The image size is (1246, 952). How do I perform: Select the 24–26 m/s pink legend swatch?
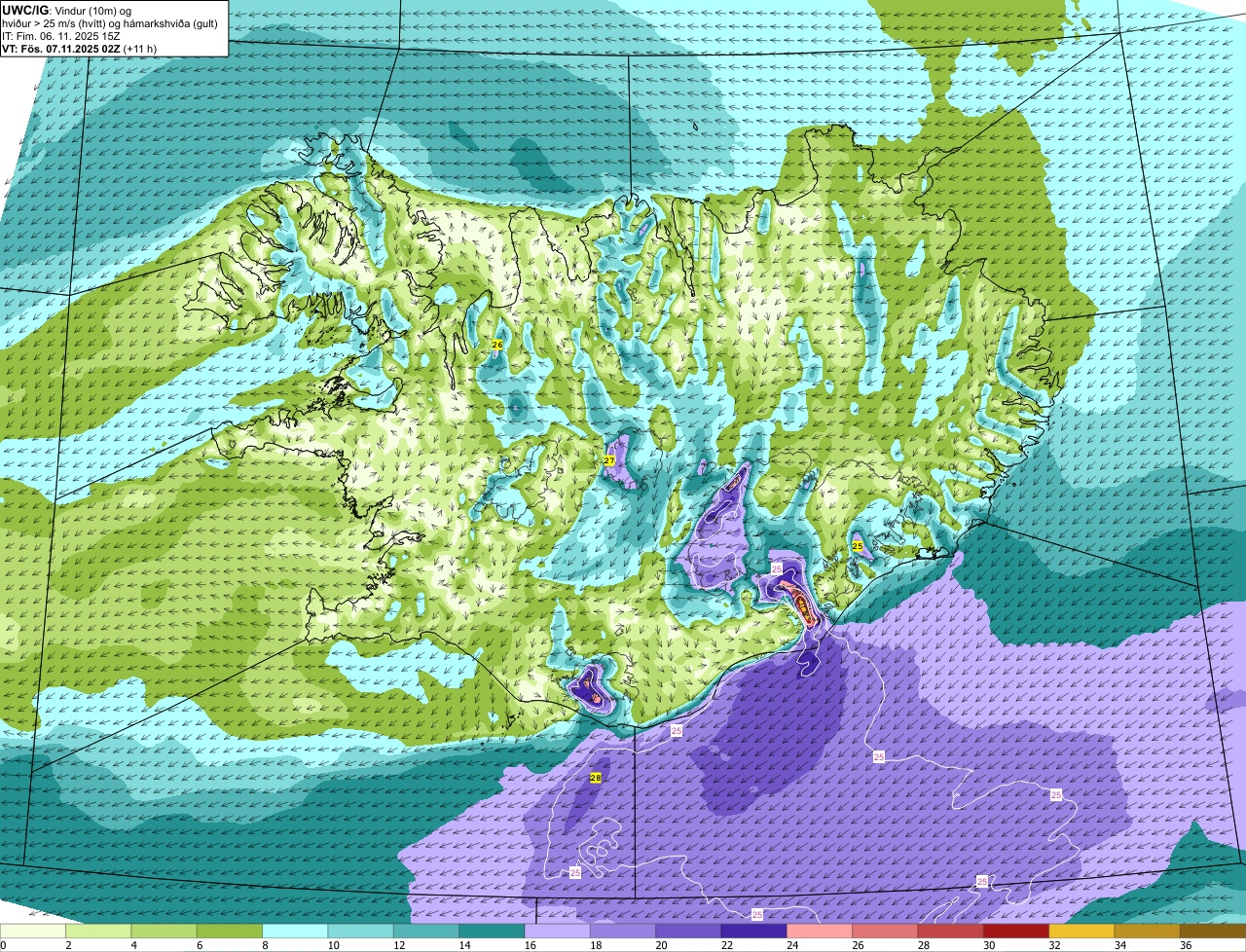click(820, 931)
